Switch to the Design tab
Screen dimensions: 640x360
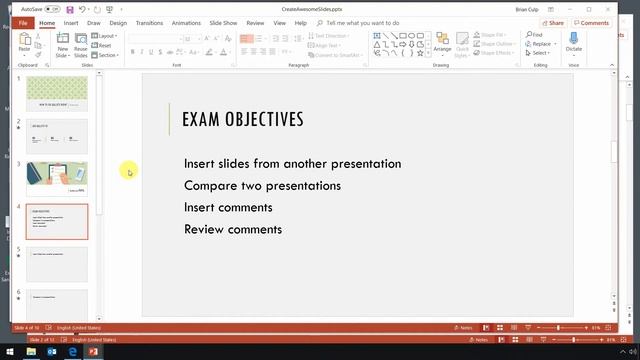point(118,23)
